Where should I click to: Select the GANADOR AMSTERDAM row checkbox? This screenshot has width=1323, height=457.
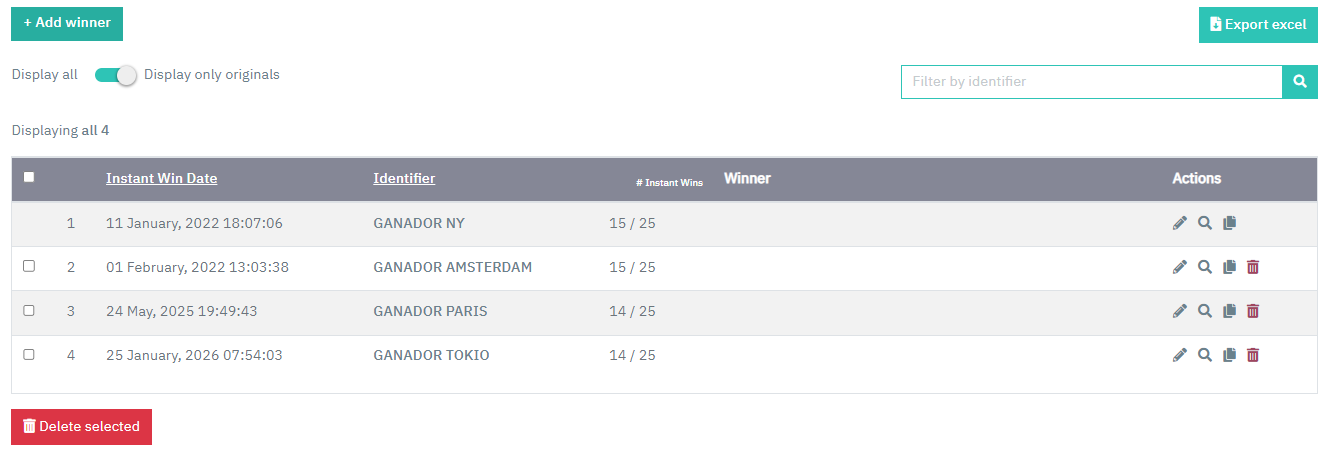pyautogui.click(x=29, y=266)
